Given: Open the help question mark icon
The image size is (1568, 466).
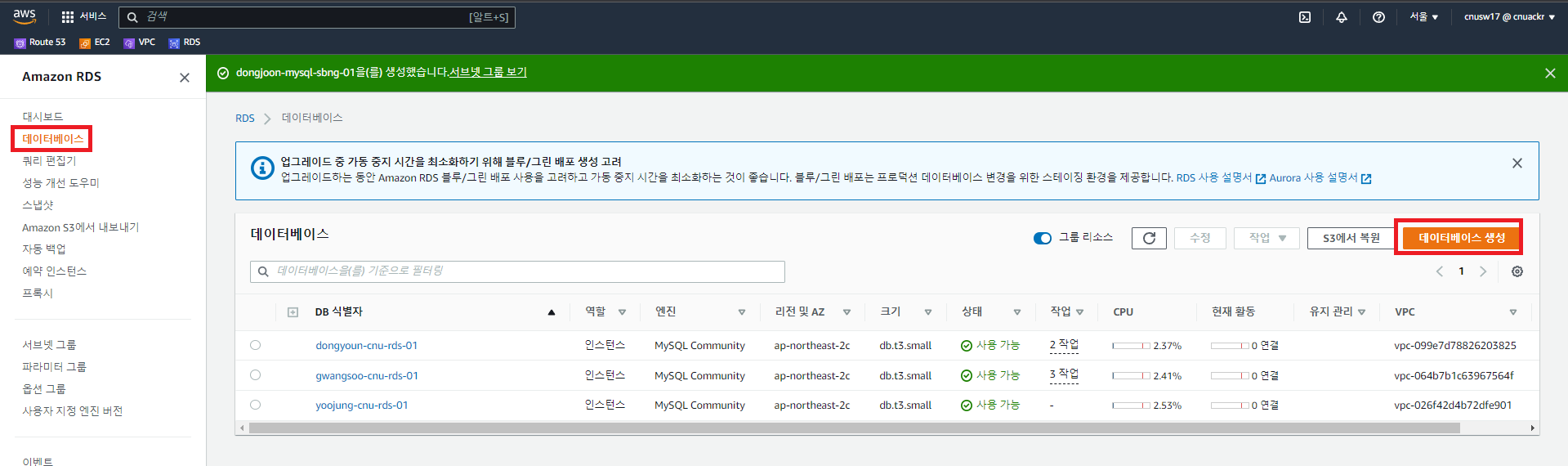Looking at the screenshot, I should click(x=1378, y=17).
